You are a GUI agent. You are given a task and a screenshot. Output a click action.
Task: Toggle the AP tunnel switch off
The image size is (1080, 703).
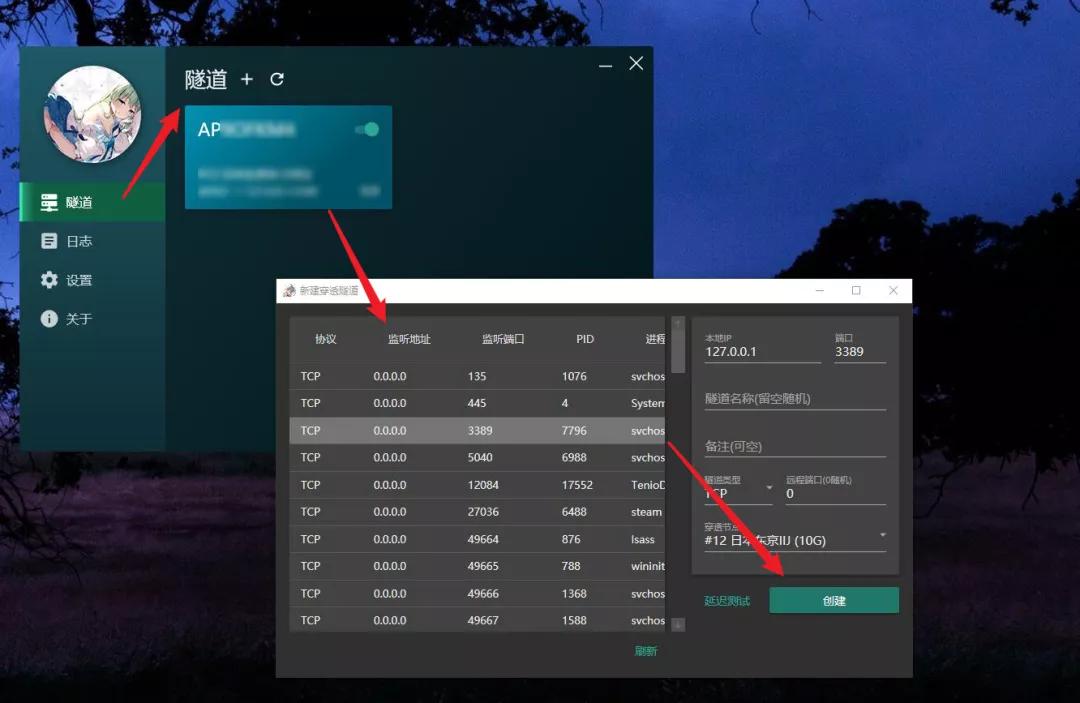pyautogui.click(x=368, y=130)
